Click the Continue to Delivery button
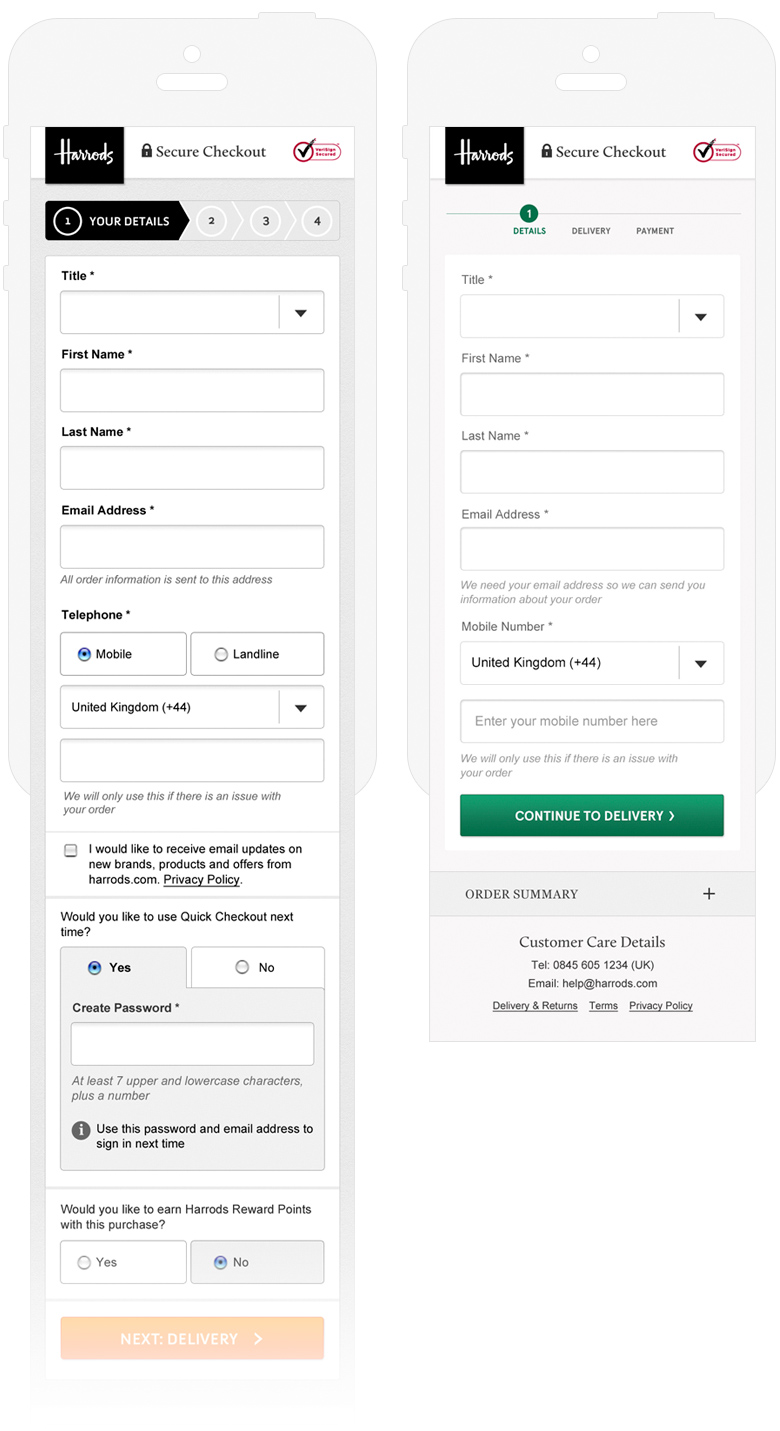This screenshot has height=1431, width=780. [x=592, y=815]
